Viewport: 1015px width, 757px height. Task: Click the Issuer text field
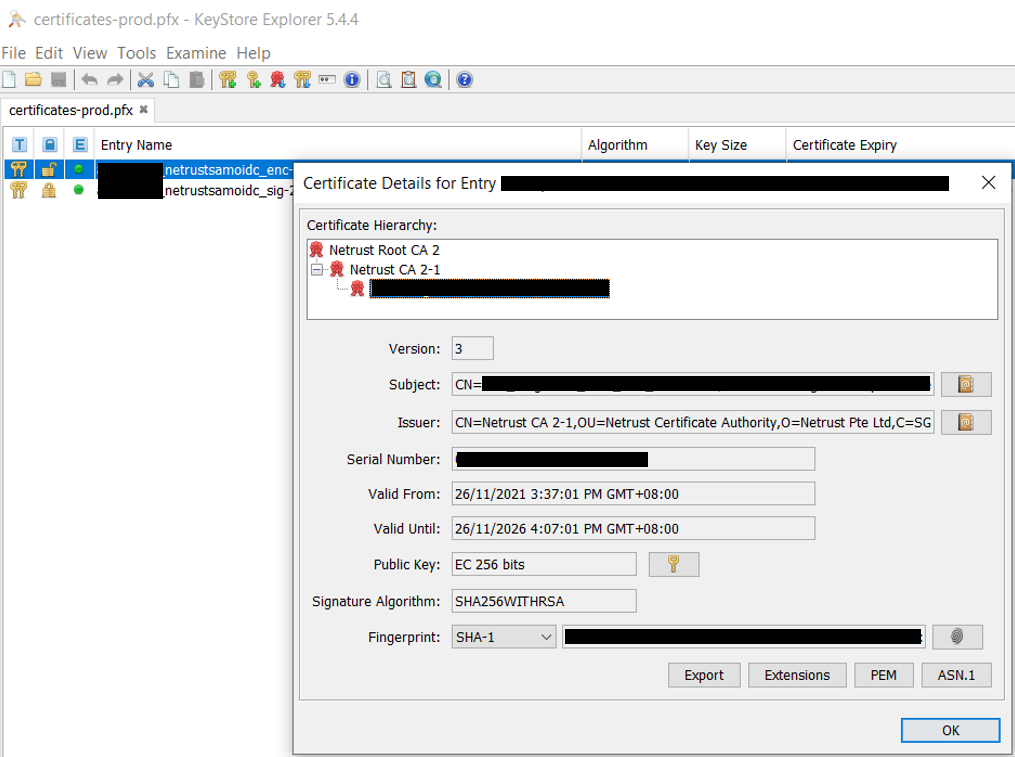693,423
